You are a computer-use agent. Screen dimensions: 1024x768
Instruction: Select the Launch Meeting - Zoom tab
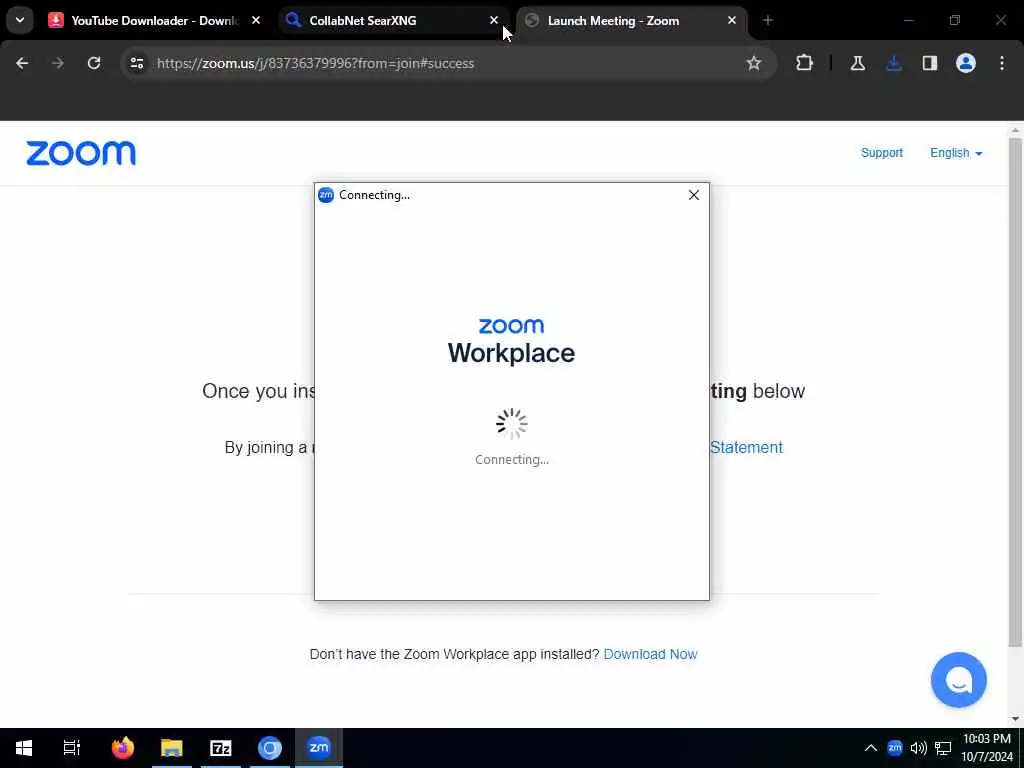(x=632, y=21)
